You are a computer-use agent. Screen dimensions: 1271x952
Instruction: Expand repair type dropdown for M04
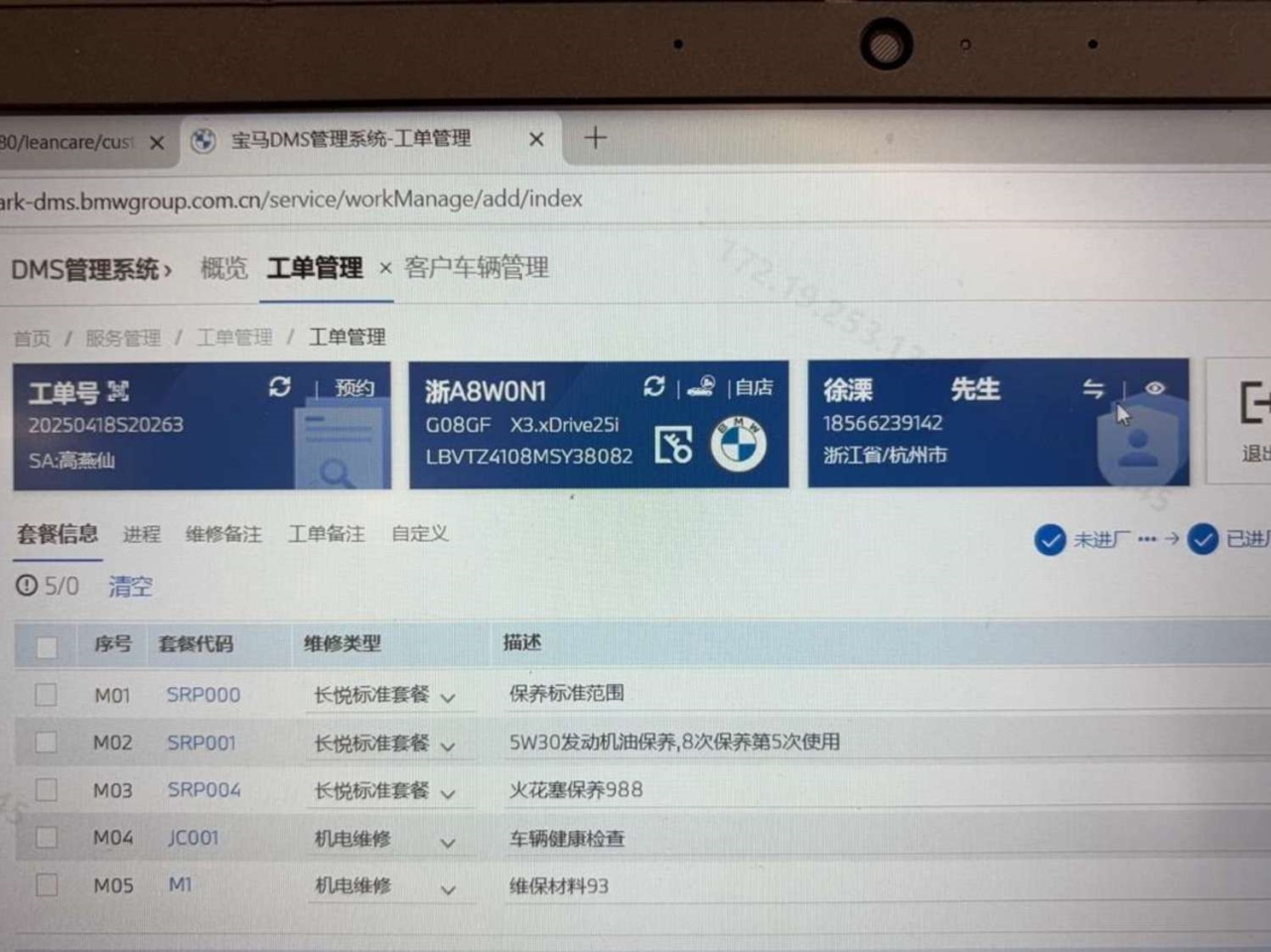(448, 843)
